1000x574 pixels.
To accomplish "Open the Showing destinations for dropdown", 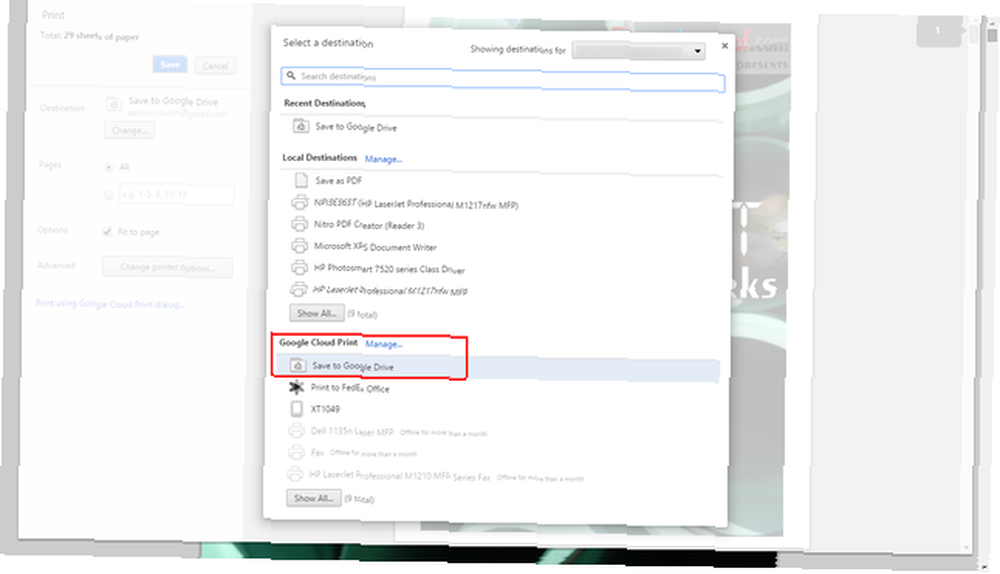I will (638, 50).
